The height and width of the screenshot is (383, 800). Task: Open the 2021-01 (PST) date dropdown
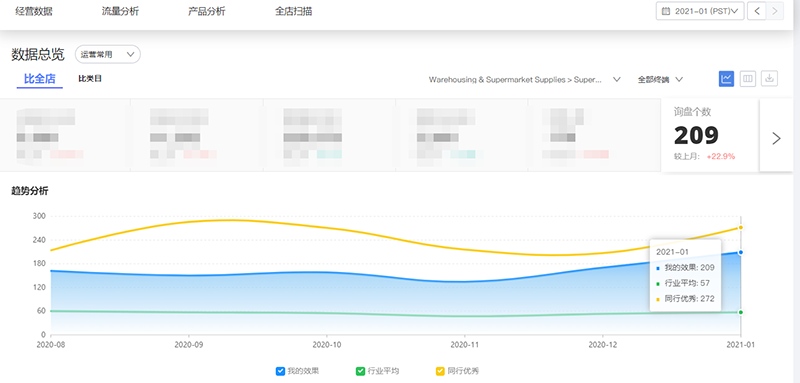[x=700, y=11]
